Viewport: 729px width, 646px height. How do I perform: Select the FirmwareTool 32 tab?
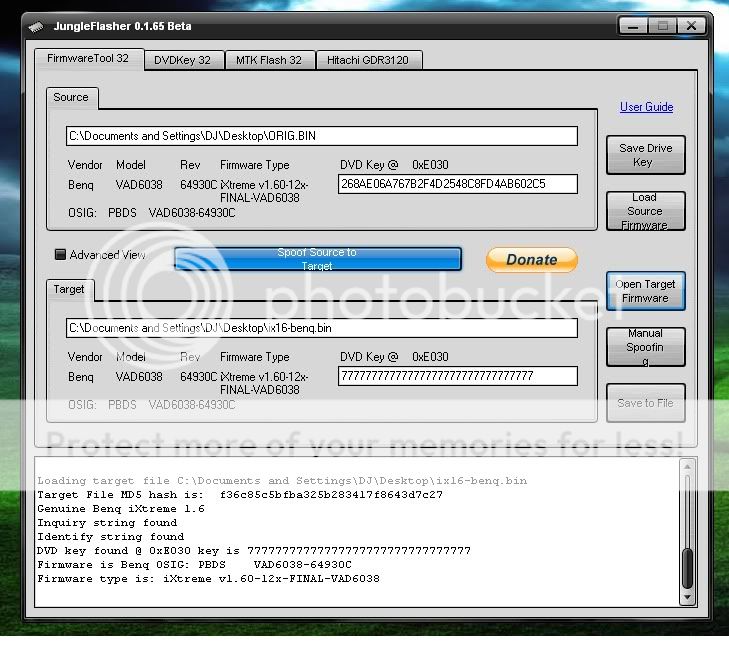[x=88, y=59]
